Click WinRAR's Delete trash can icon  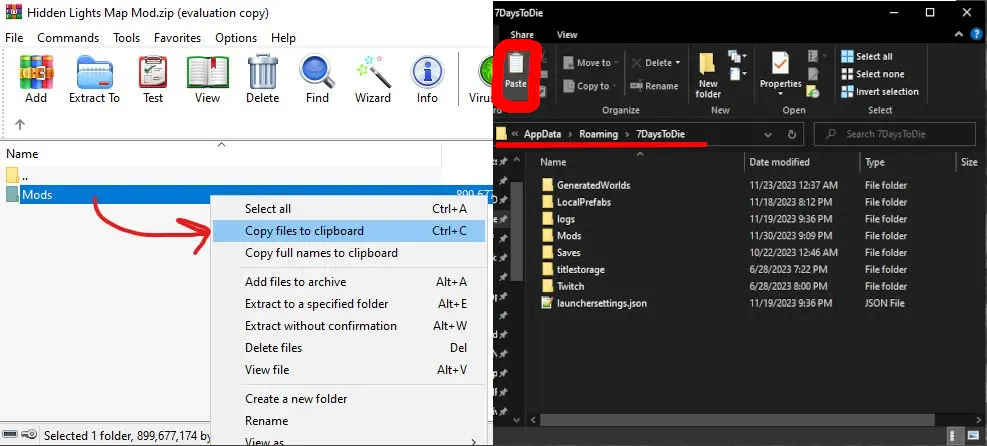click(262, 71)
